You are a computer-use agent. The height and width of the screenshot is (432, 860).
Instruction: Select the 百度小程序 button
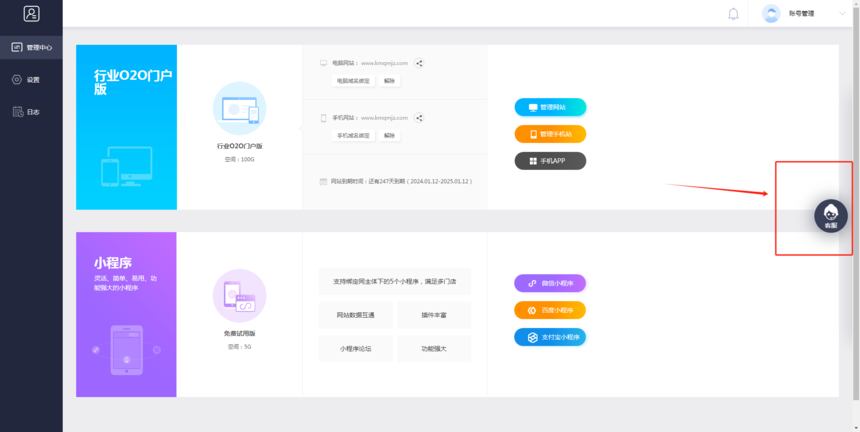(550, 310)
